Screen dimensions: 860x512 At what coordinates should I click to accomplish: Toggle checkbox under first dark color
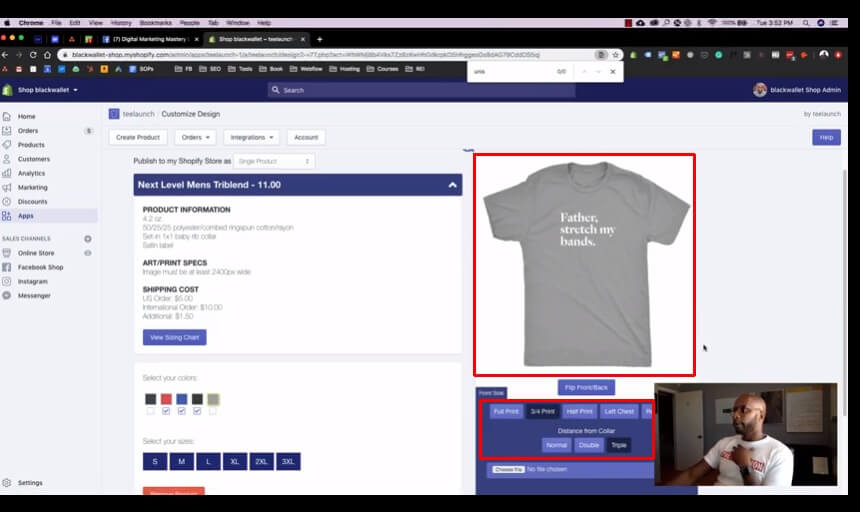click(x=150, y=411)
